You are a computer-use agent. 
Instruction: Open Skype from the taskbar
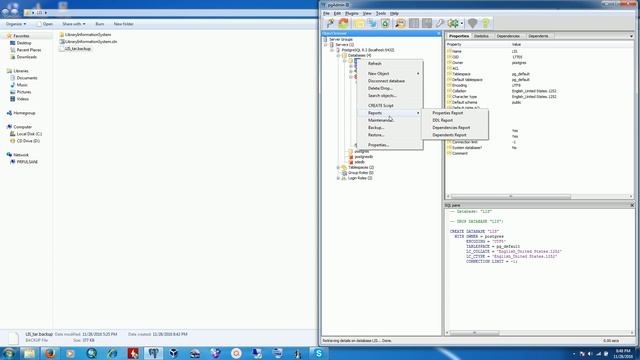[318, 353]
